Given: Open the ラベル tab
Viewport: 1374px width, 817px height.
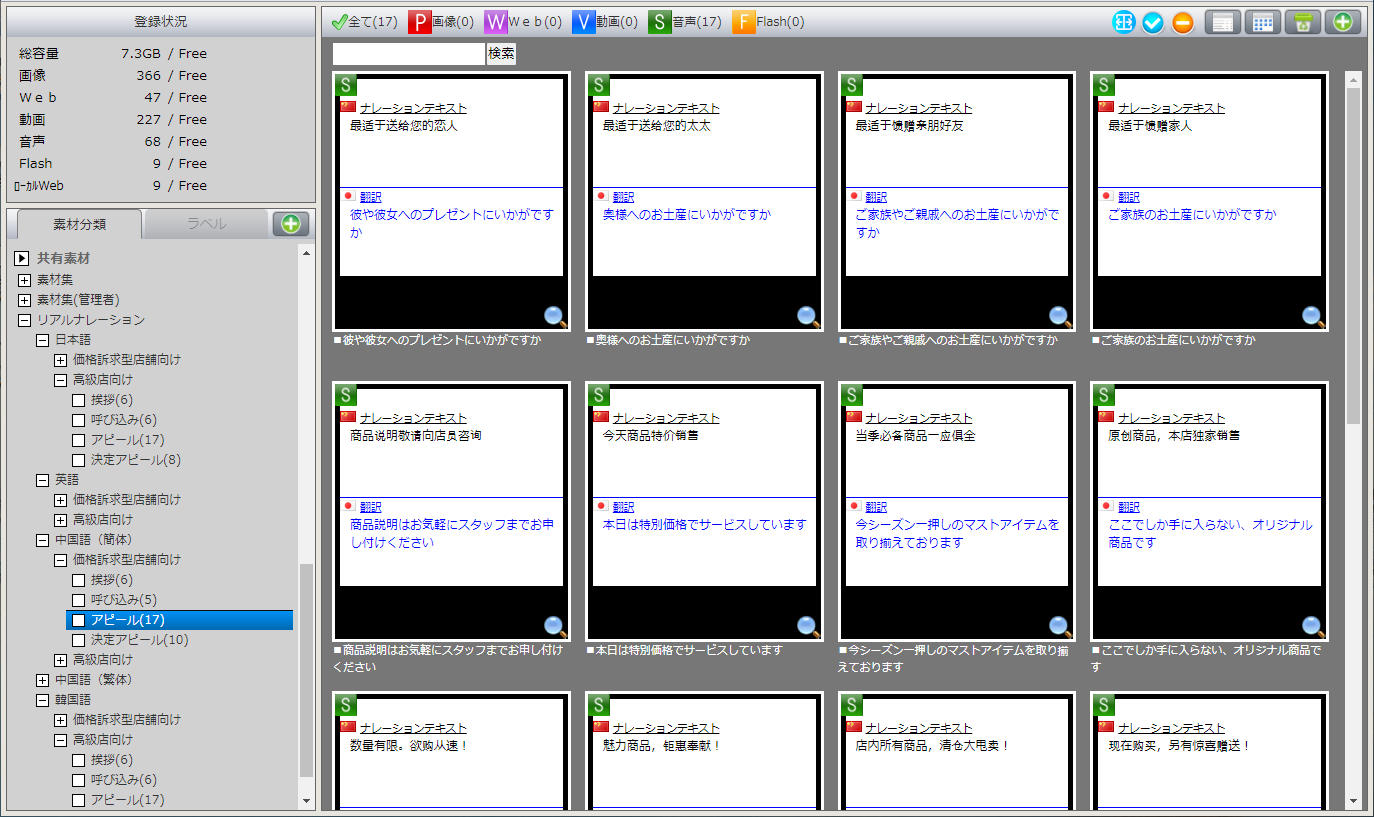Looking at the screenshot, I should click(207, 224).
